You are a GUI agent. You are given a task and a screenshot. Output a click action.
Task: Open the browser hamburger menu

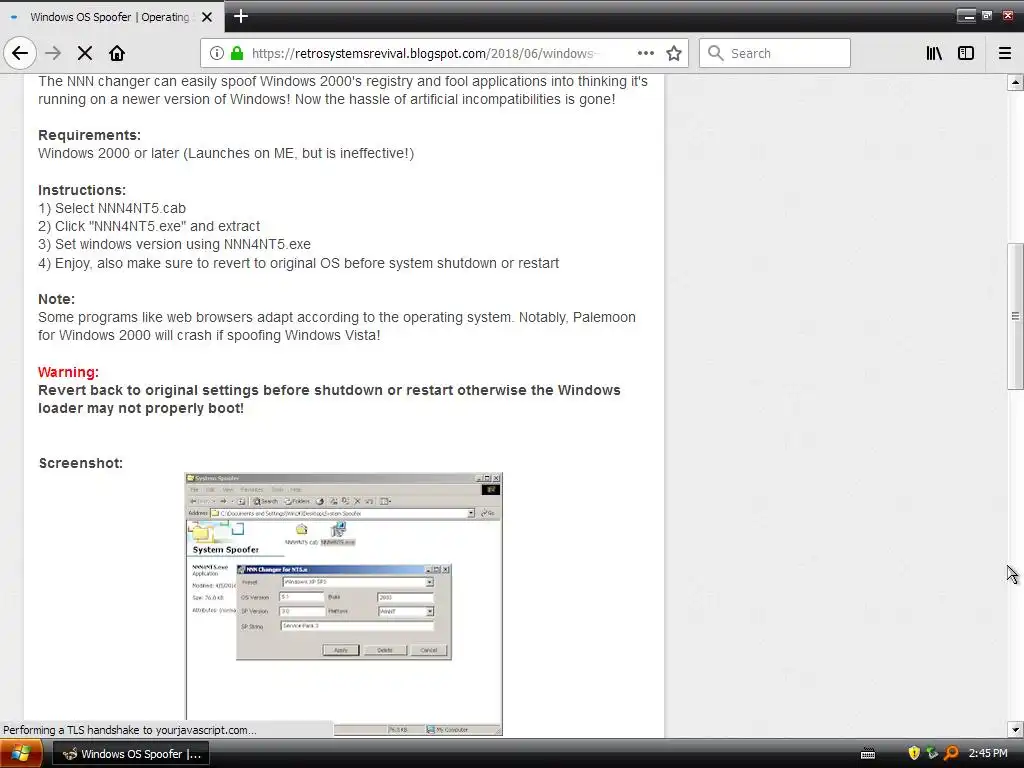point(1005,53)
